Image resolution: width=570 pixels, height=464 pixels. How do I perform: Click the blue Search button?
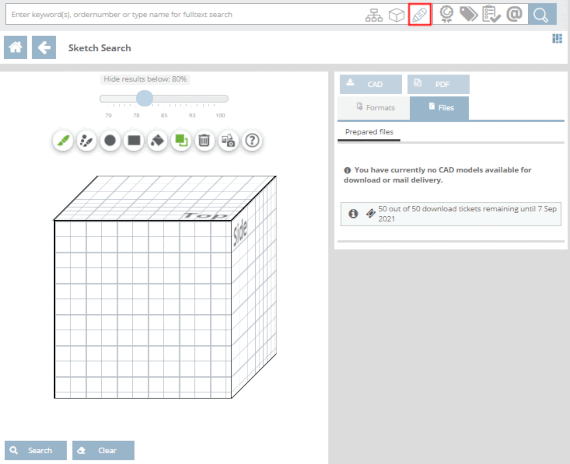(x=36, y=450)
